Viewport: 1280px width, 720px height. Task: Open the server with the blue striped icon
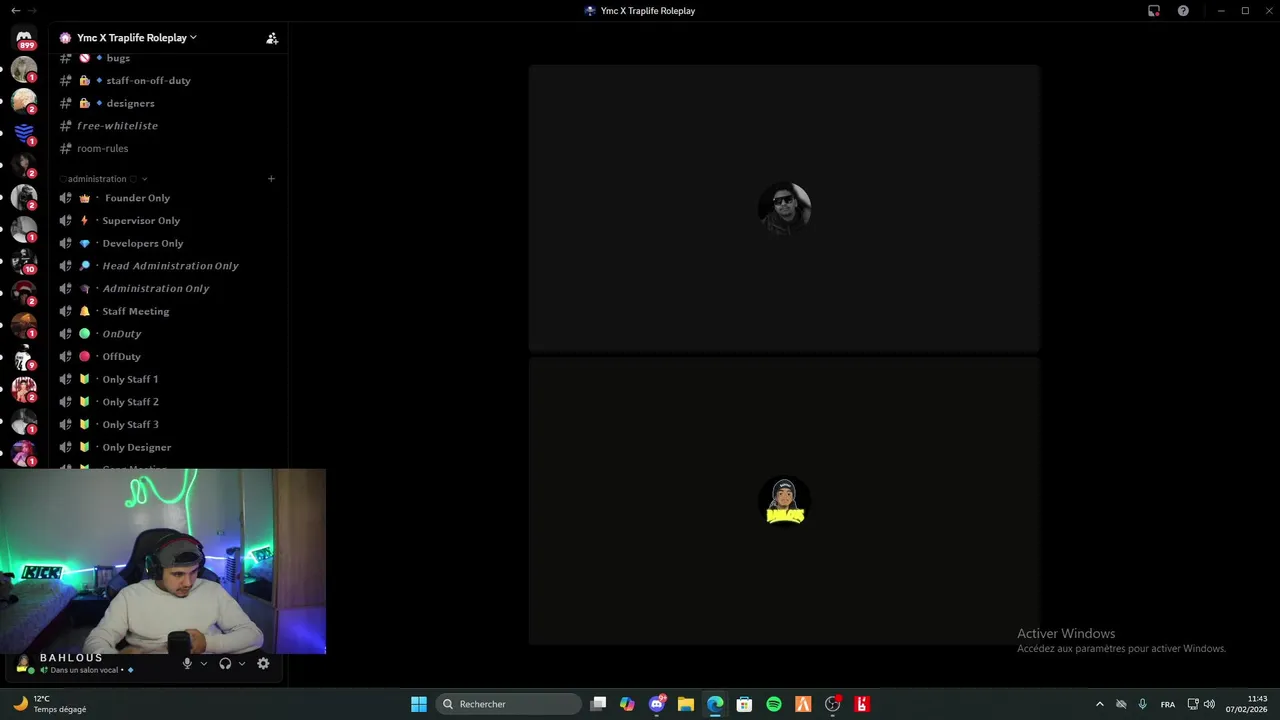point(24,133)
